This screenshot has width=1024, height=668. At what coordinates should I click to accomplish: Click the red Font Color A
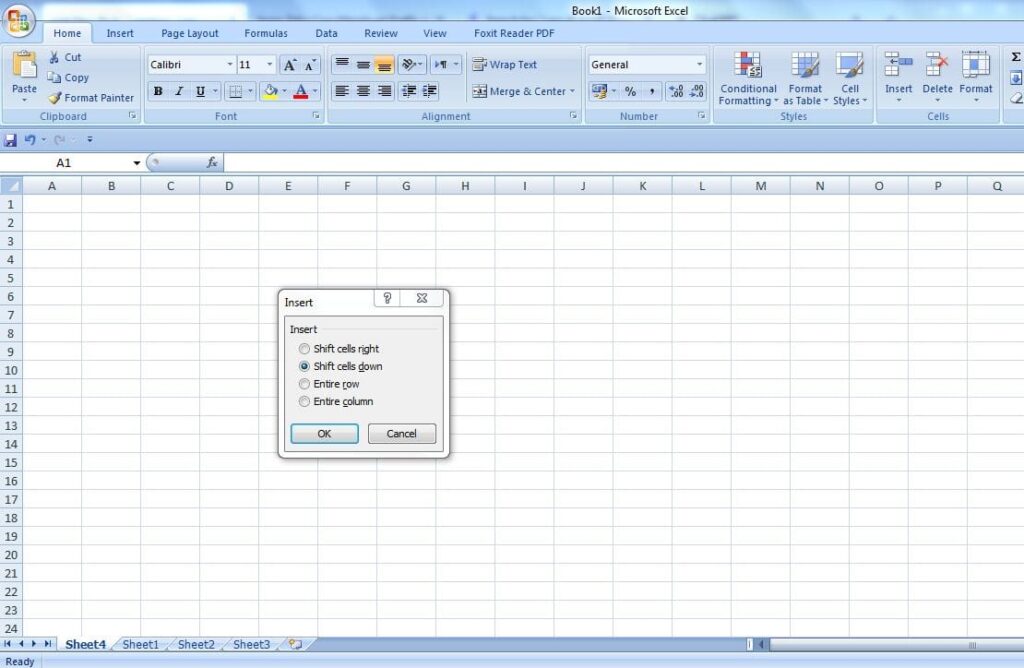click(300, 91)
